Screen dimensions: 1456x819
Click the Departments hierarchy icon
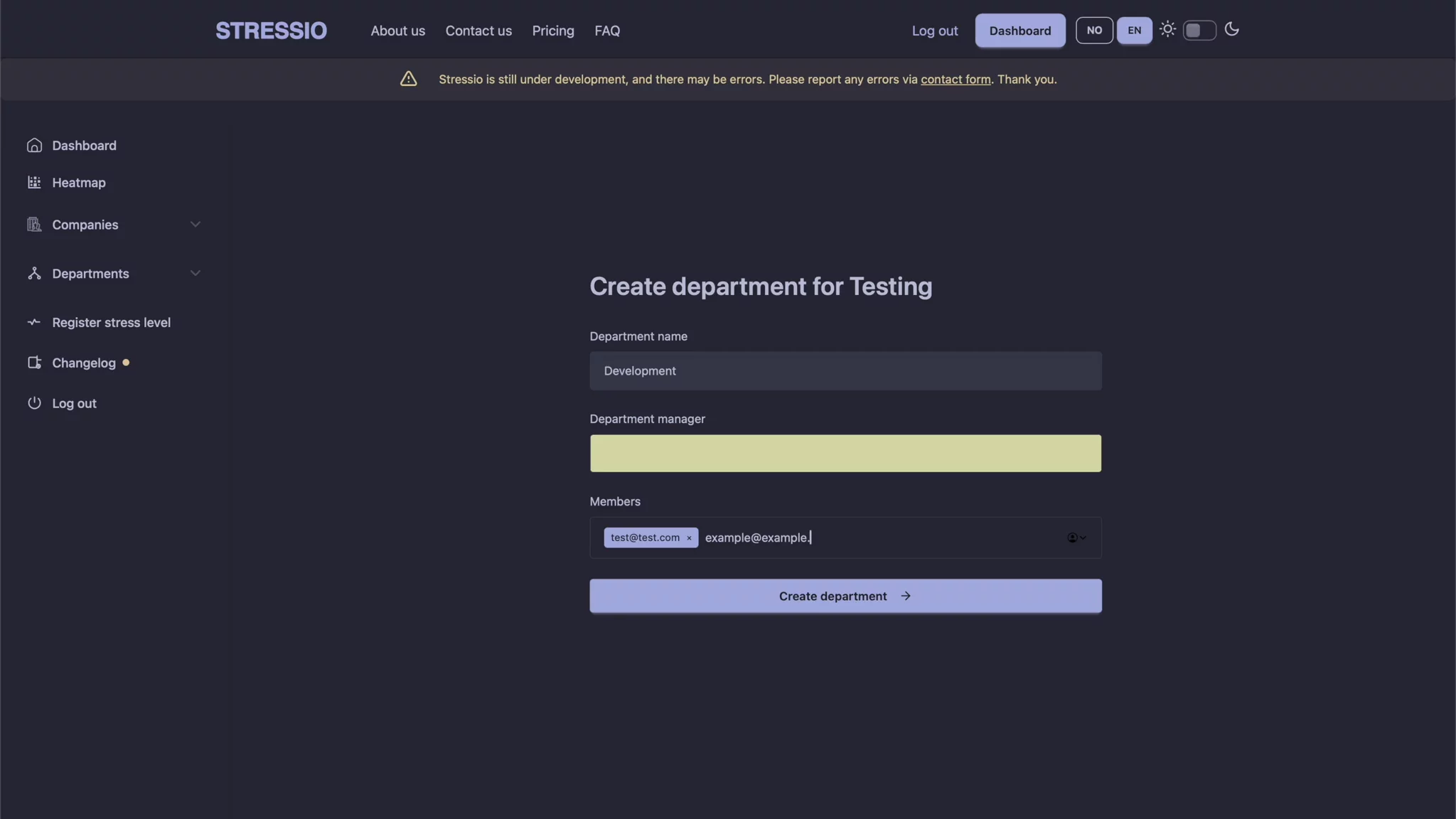point(34,274)
